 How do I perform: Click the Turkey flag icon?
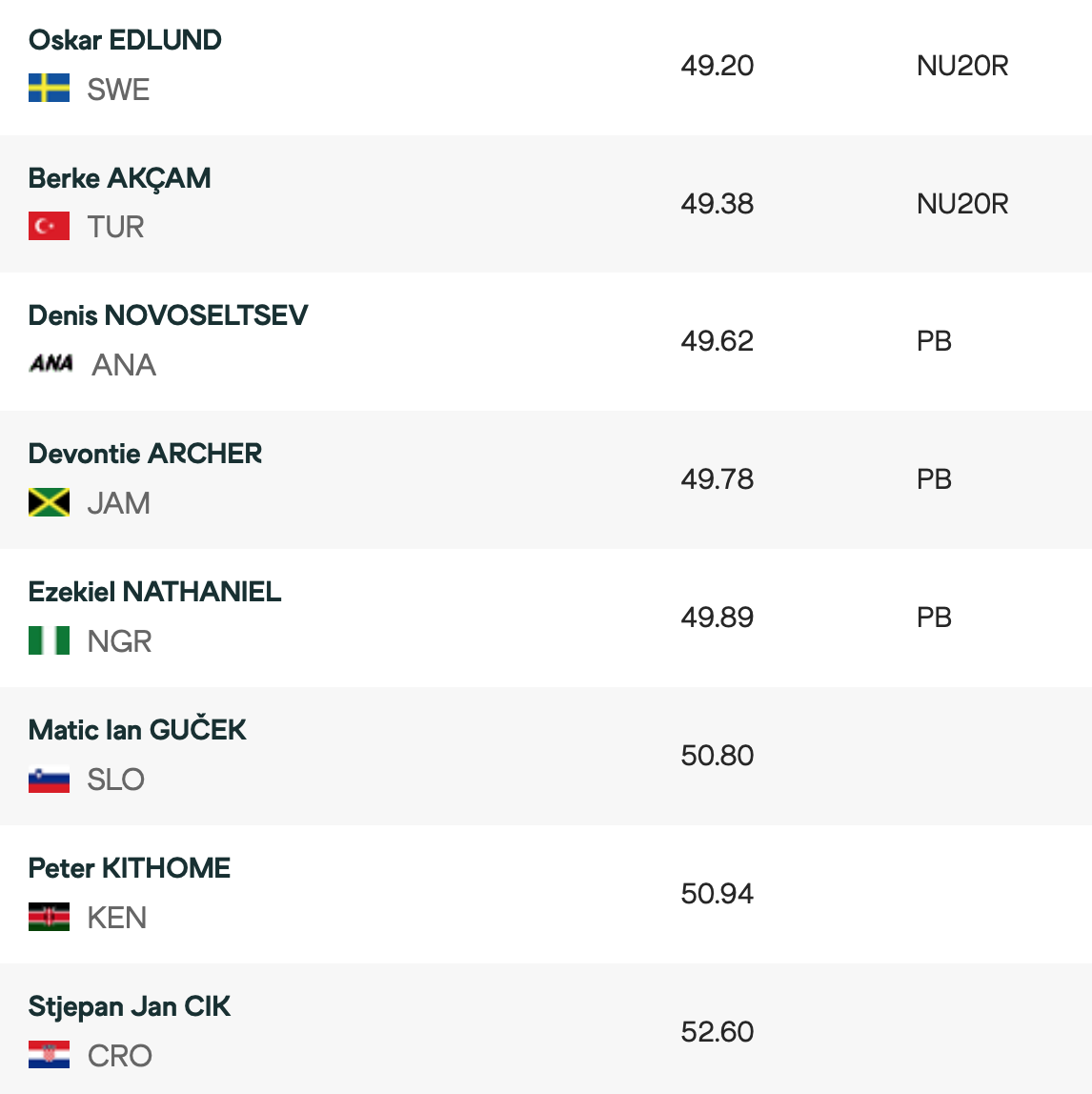pos(49,227)
